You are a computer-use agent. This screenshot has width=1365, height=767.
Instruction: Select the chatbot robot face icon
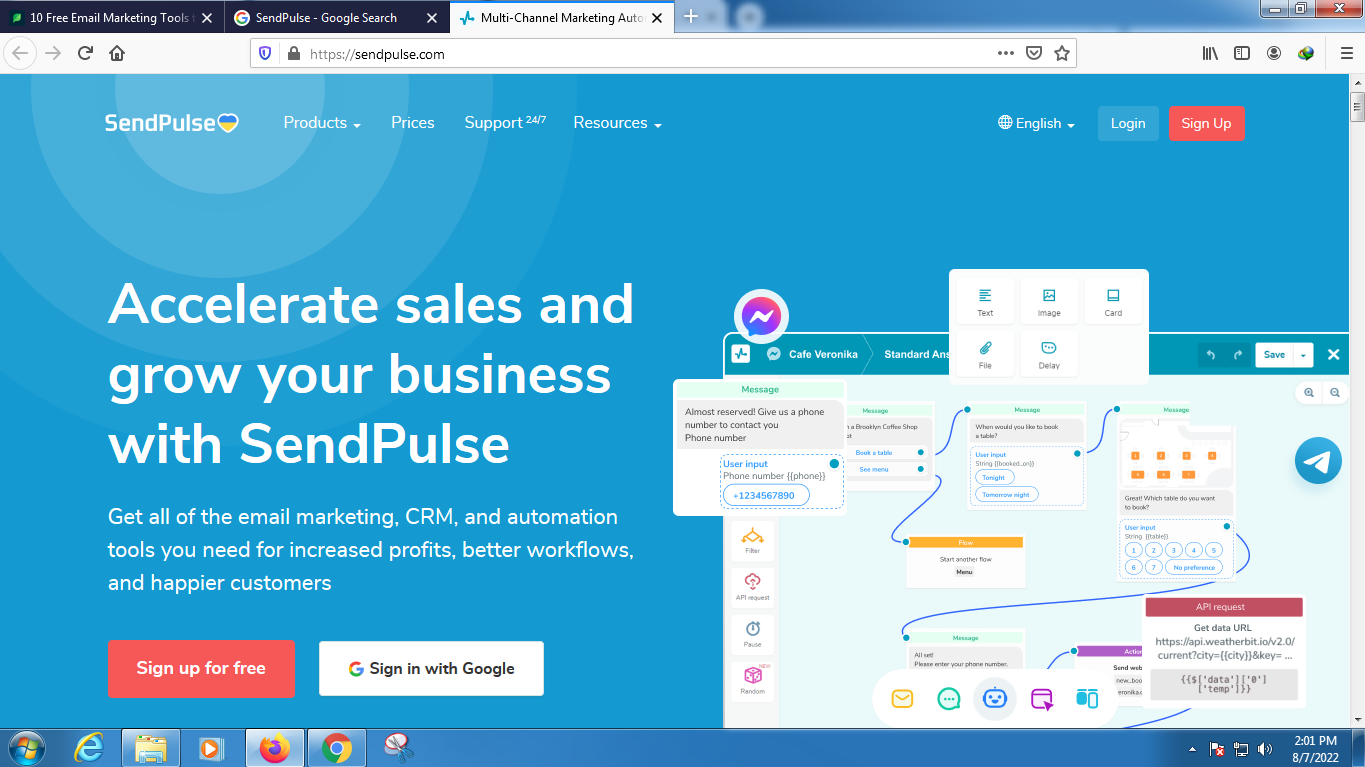(x=995, y=699)
